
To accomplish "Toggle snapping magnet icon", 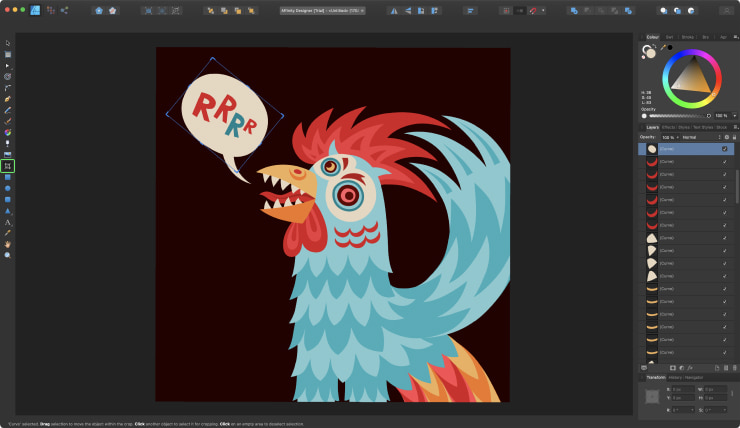I will pos(533,10).
